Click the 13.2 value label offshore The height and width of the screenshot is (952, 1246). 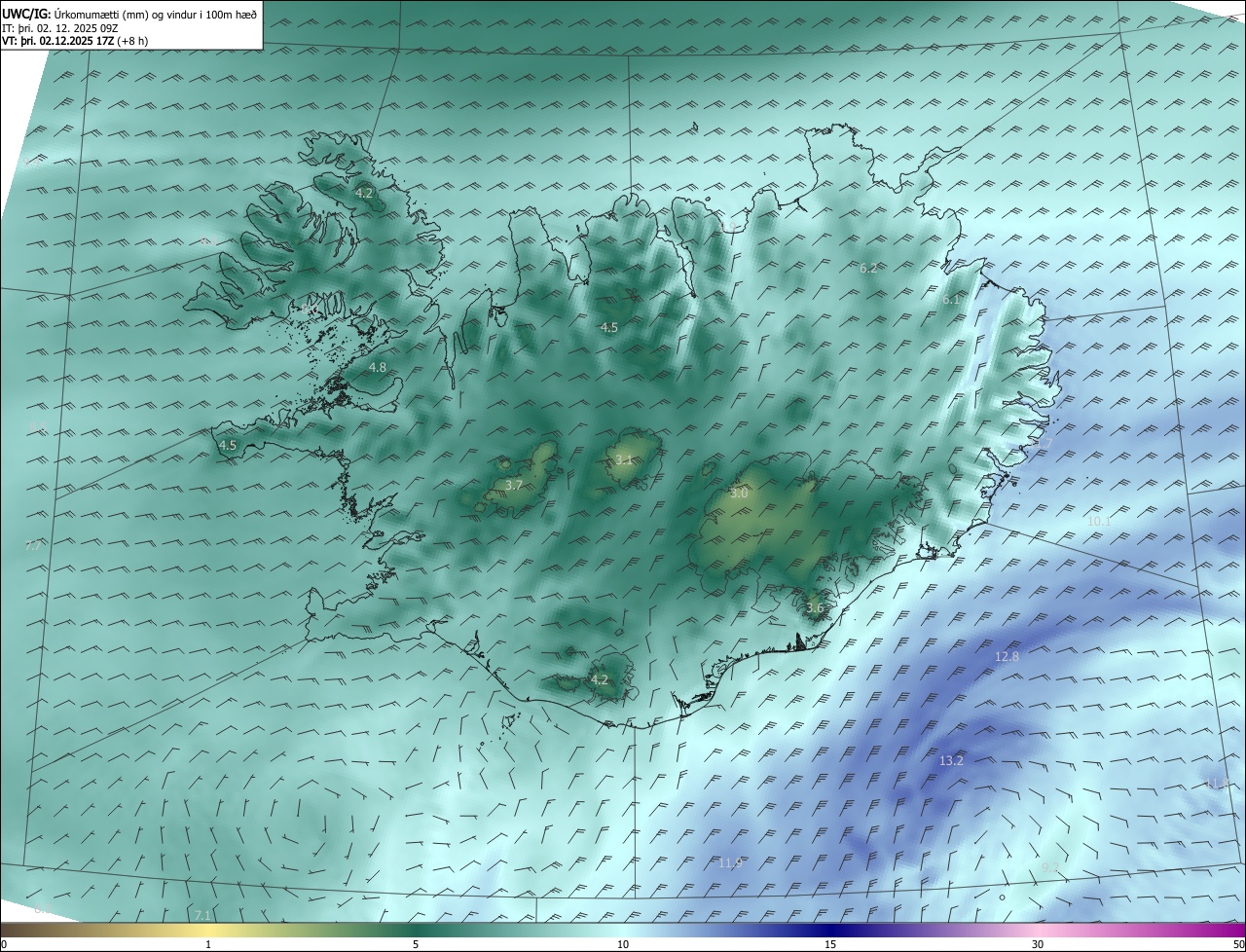pos(951,760)
